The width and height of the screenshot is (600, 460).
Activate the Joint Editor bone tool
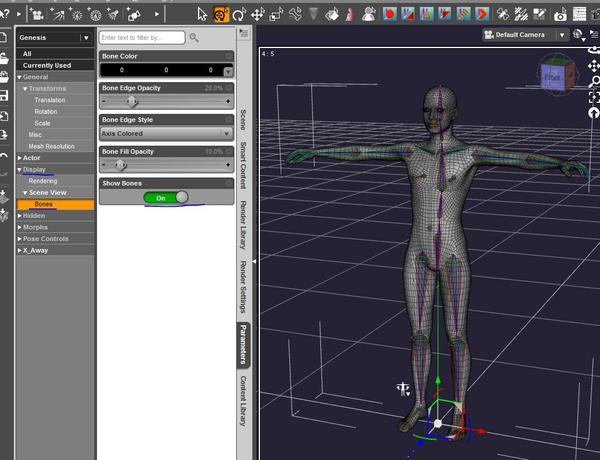(295, 15)
